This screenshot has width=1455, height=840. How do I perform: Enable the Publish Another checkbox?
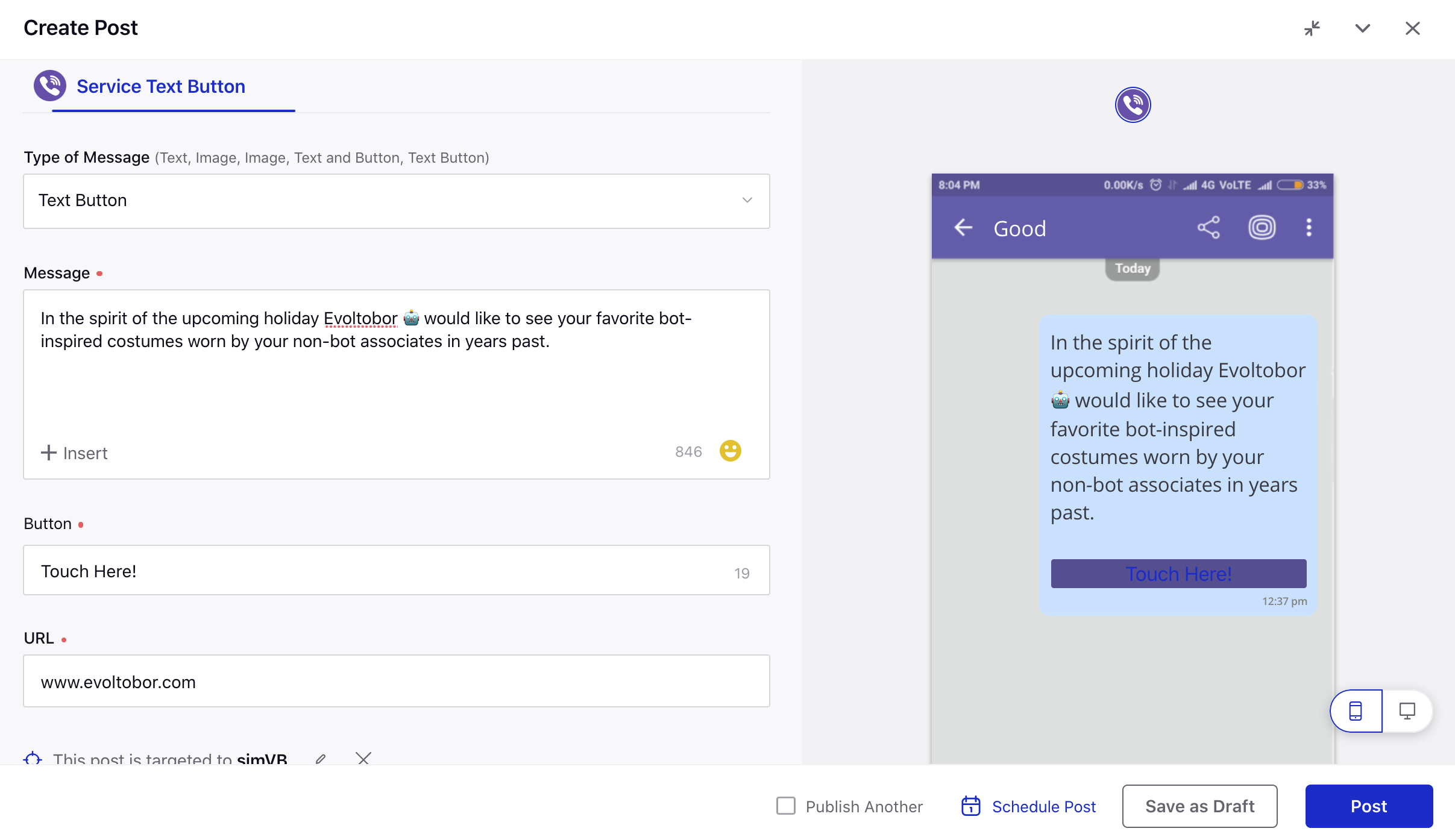pos(787,805)
